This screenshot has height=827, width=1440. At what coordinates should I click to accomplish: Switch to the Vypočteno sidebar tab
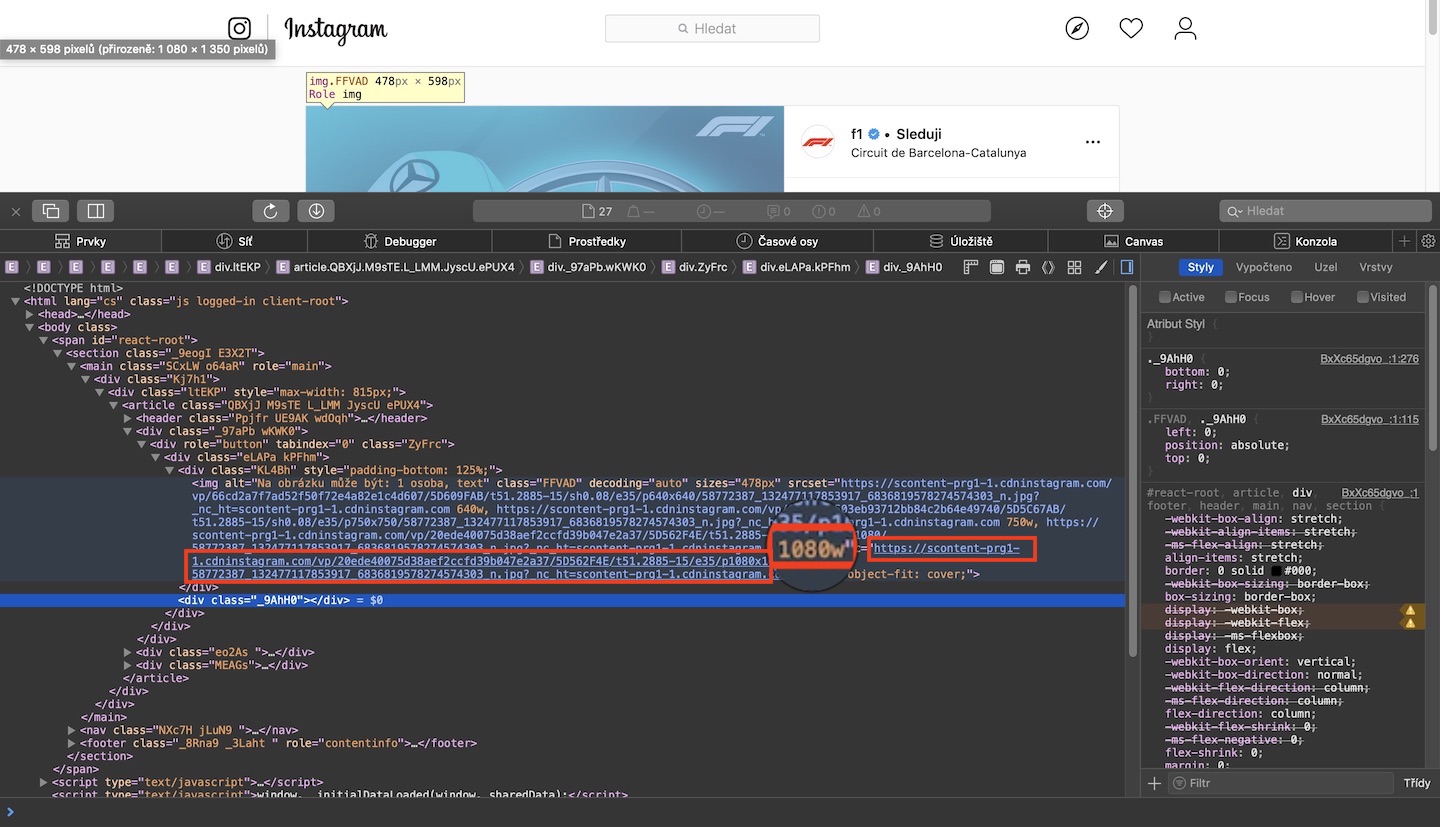coord(1264,267)
